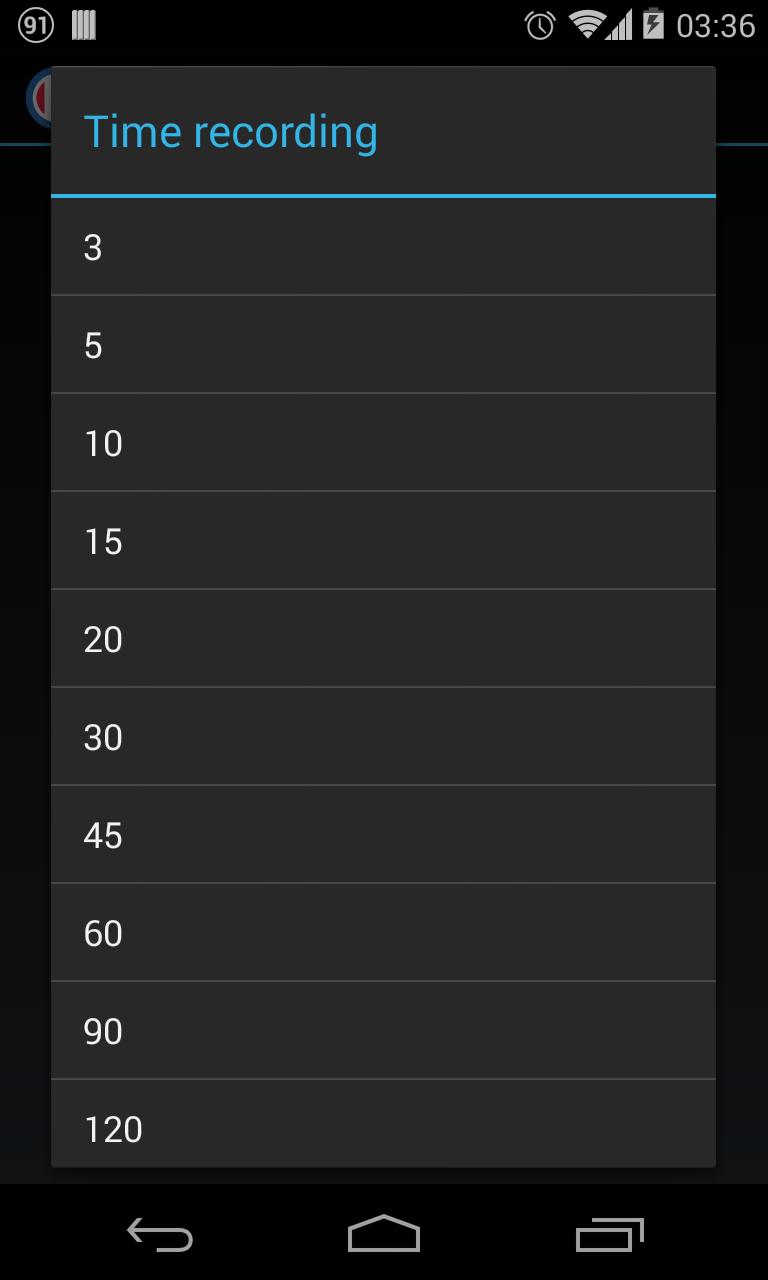768x1280 pixels.
Task: Choose 10 in the Time recording list
Action: click(383, 443)
